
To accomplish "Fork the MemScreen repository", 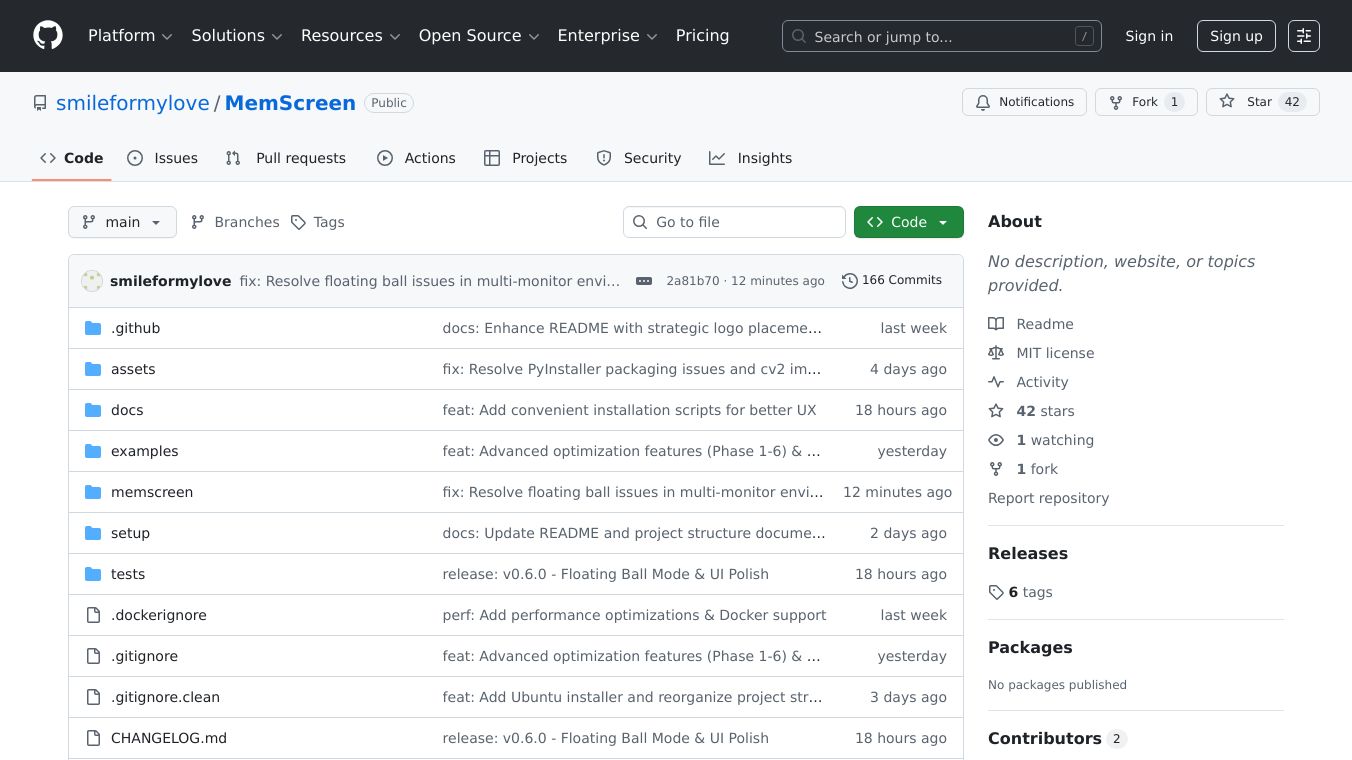I will [x=1133, y=102].
